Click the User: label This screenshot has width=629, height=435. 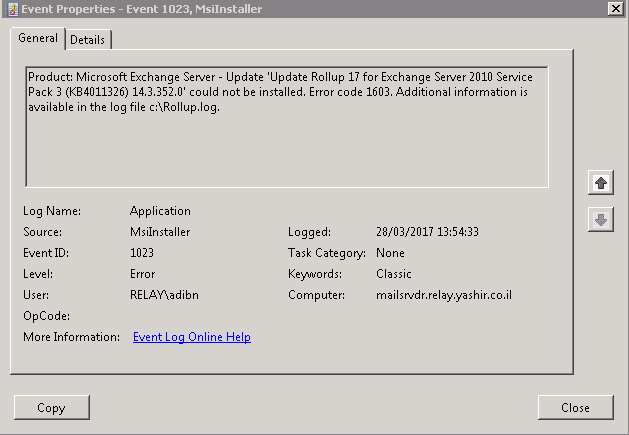36,295
